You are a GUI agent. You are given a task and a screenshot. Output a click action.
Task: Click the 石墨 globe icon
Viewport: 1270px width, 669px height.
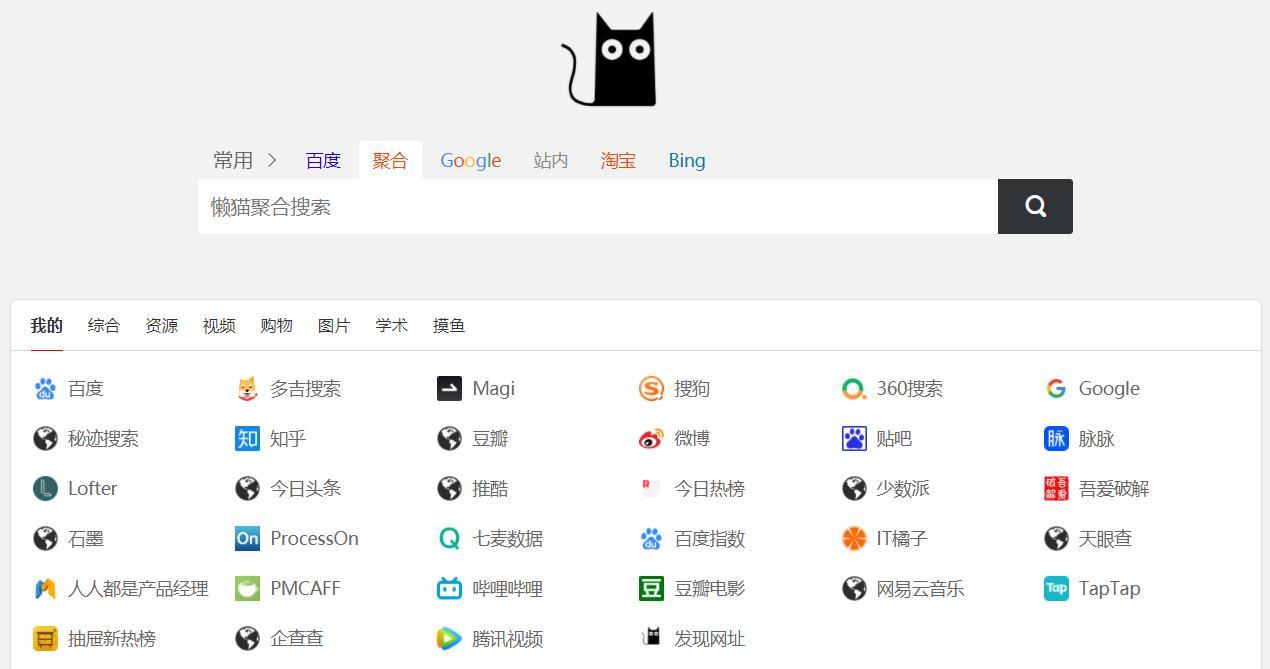(x=45, y=538)
